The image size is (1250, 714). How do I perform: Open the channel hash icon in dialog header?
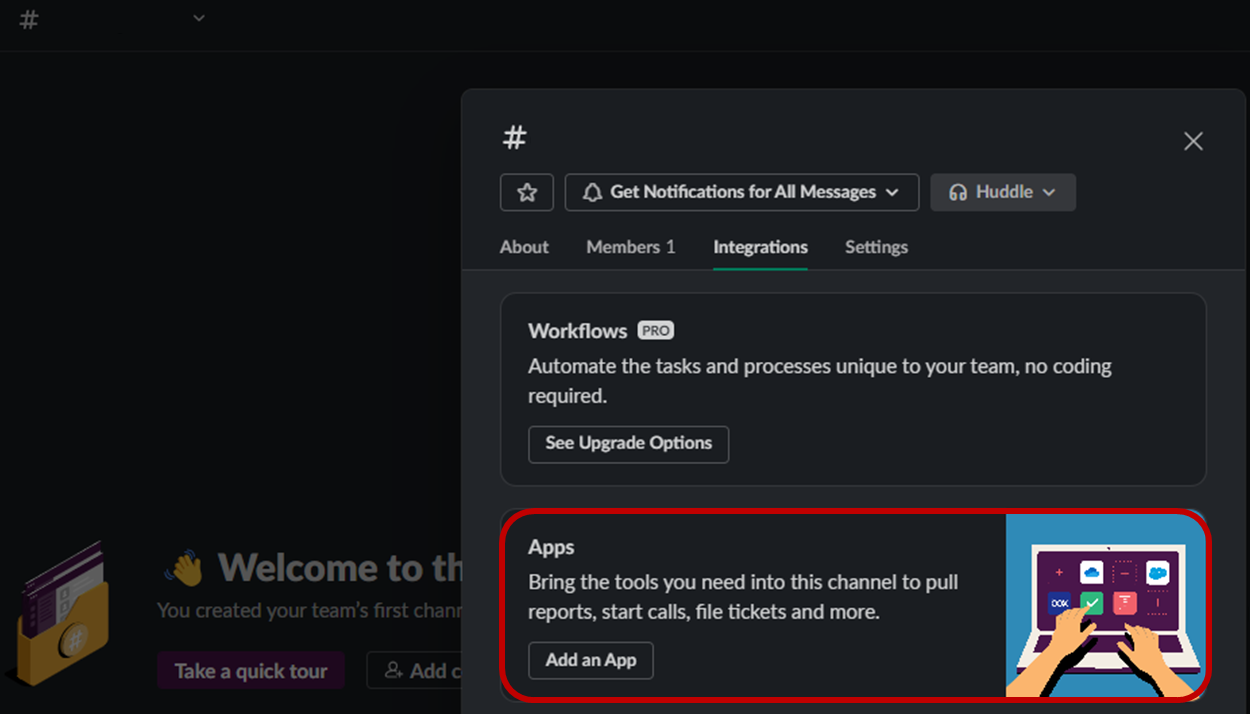(x=513, y=137)
